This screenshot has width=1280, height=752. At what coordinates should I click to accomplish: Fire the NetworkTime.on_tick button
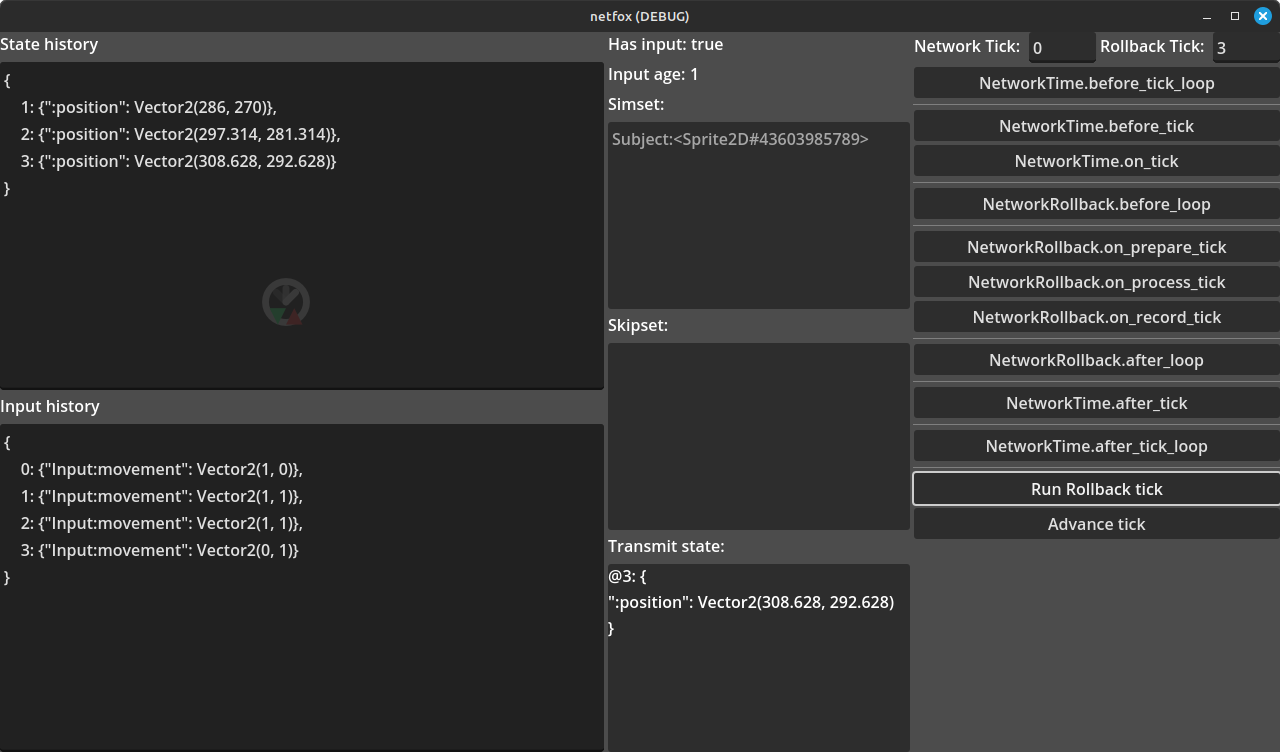1096,161
